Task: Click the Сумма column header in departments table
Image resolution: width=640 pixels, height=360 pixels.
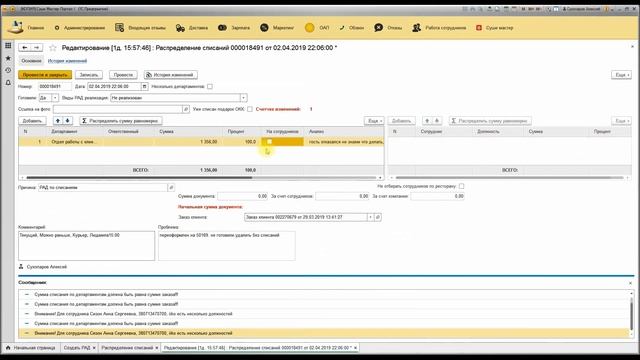Action: tap(188, 131)
